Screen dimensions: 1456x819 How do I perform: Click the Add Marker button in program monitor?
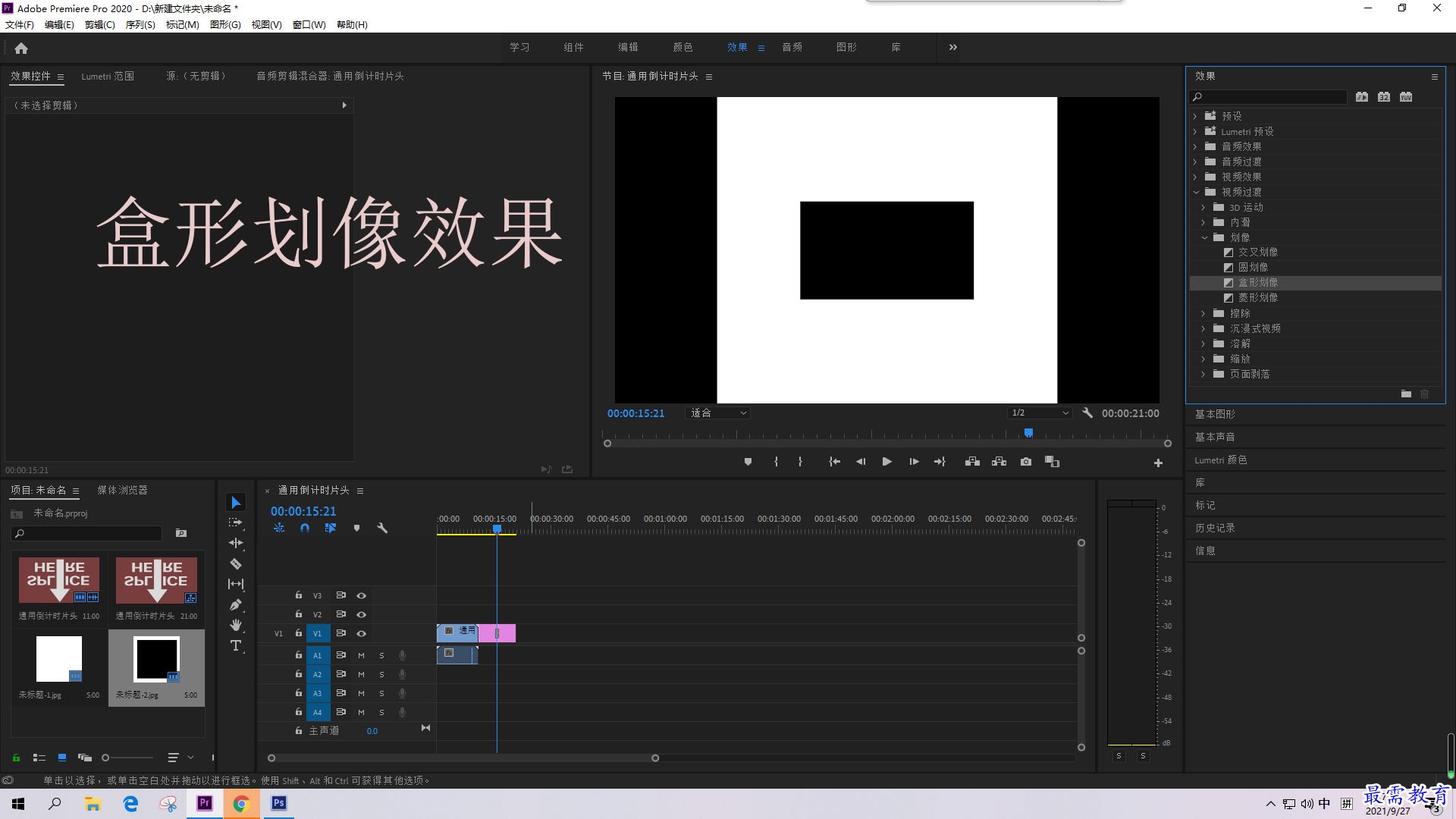click(x=748, y=462)
